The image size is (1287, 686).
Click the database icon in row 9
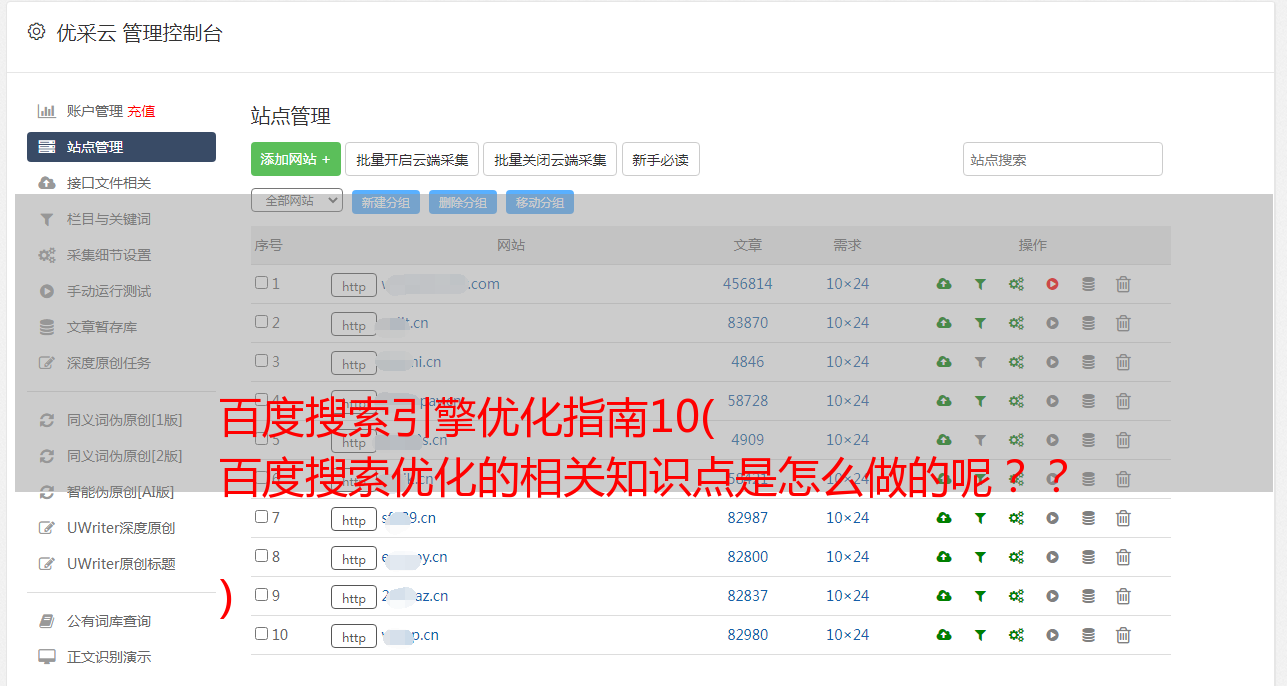coord(1088,596)
